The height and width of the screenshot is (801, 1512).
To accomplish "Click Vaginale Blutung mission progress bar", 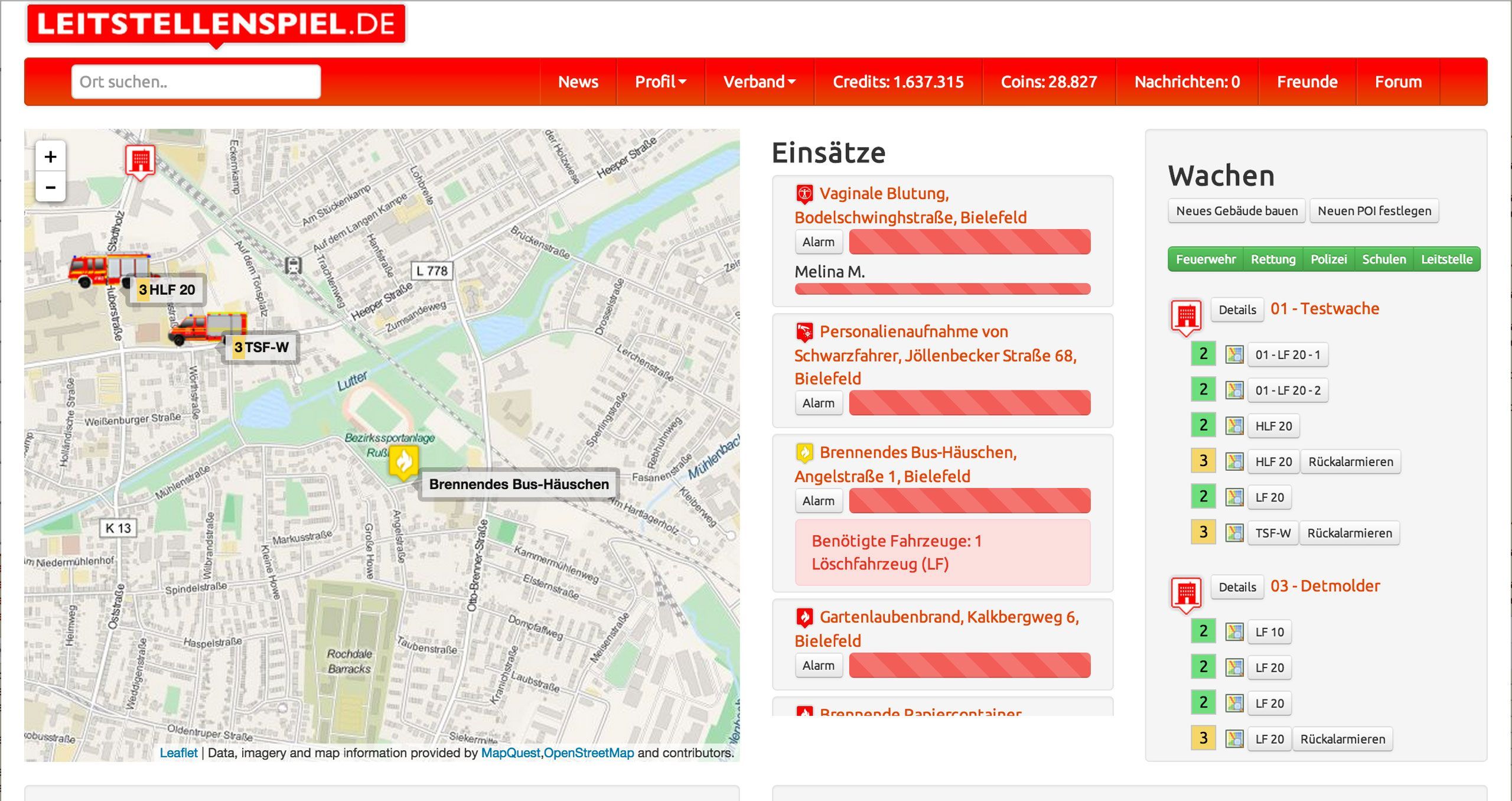I will [x=970, y=242].
